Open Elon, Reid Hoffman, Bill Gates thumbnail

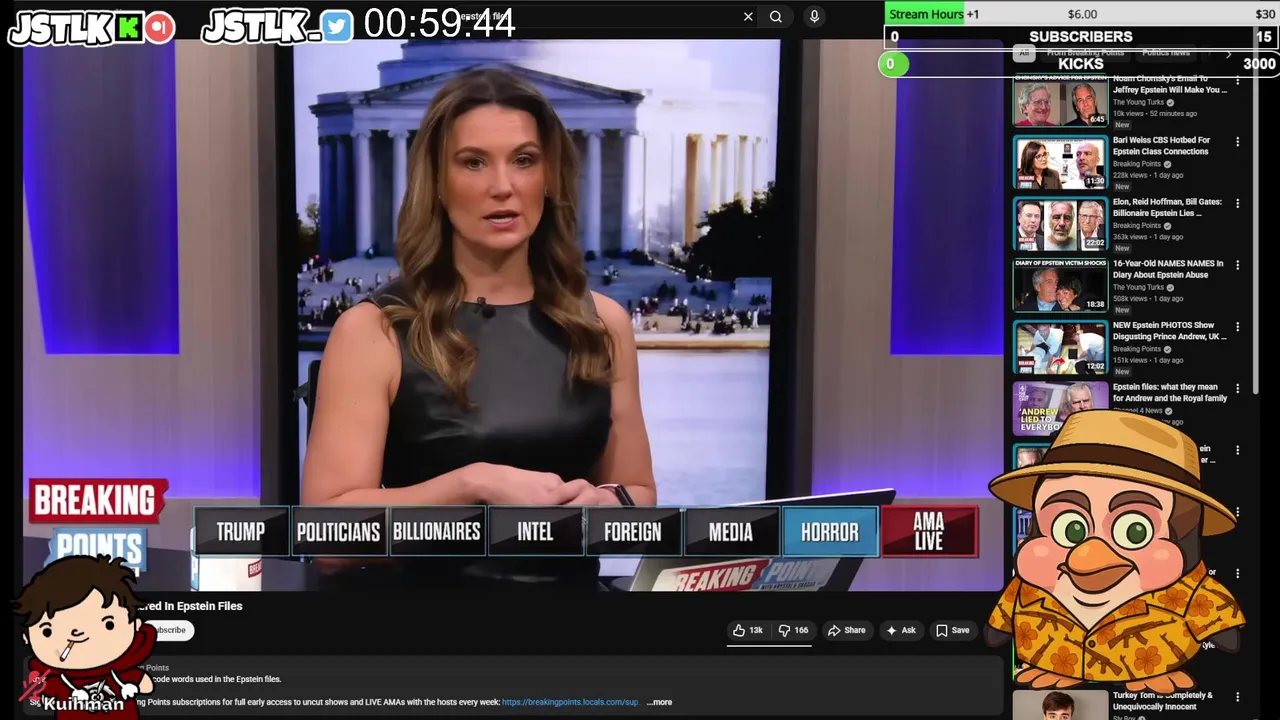click(1060, 224)
